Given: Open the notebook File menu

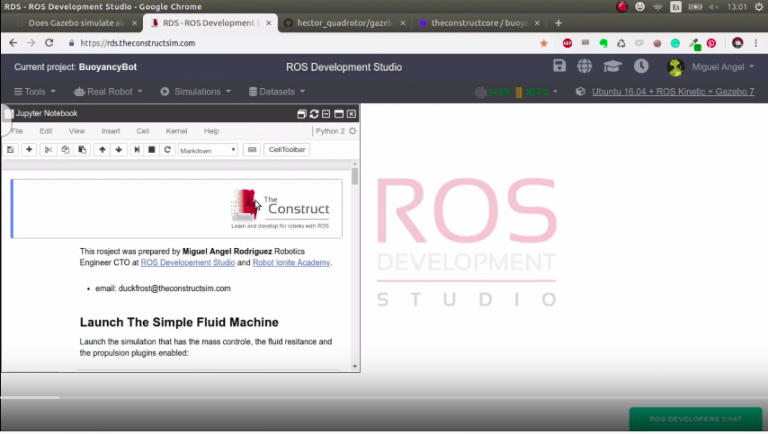Looking at the screenshot, I should click(x=17, y=131).
